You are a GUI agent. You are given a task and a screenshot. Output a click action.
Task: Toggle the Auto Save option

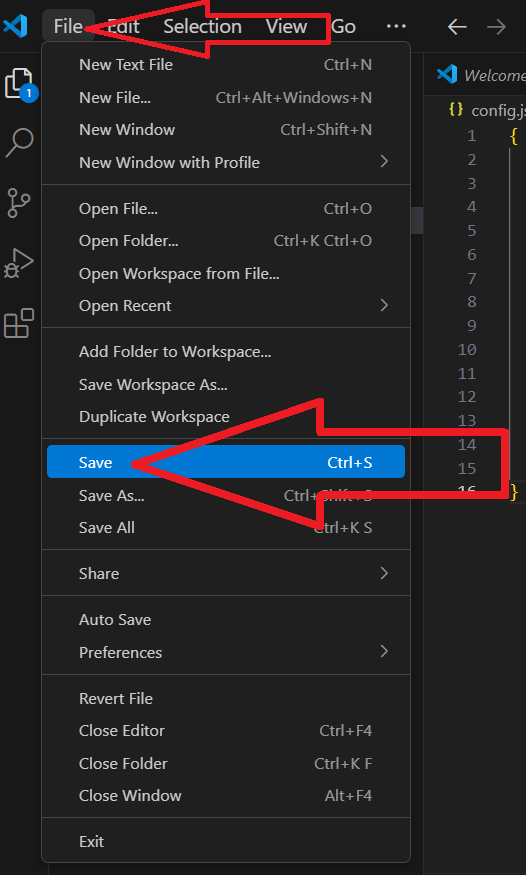[x=226, y=619]
